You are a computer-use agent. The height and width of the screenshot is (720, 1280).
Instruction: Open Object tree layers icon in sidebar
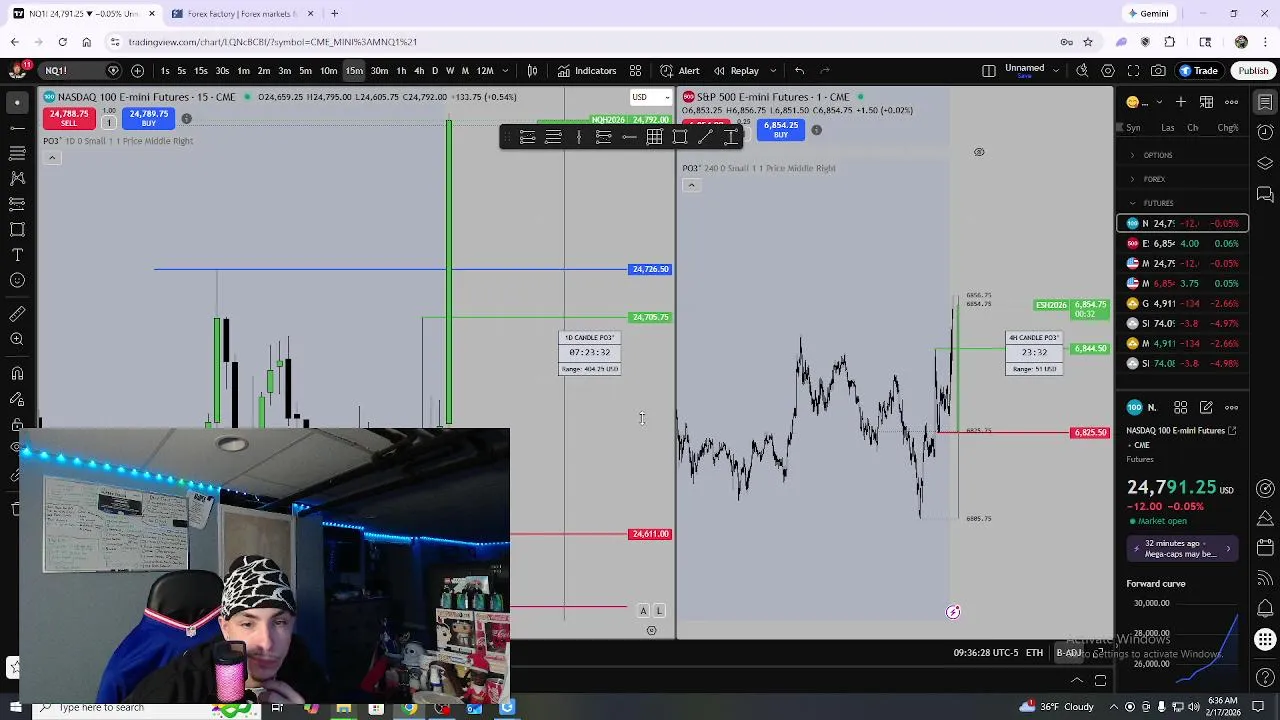pyautogui.click(x=1265, y=163)
